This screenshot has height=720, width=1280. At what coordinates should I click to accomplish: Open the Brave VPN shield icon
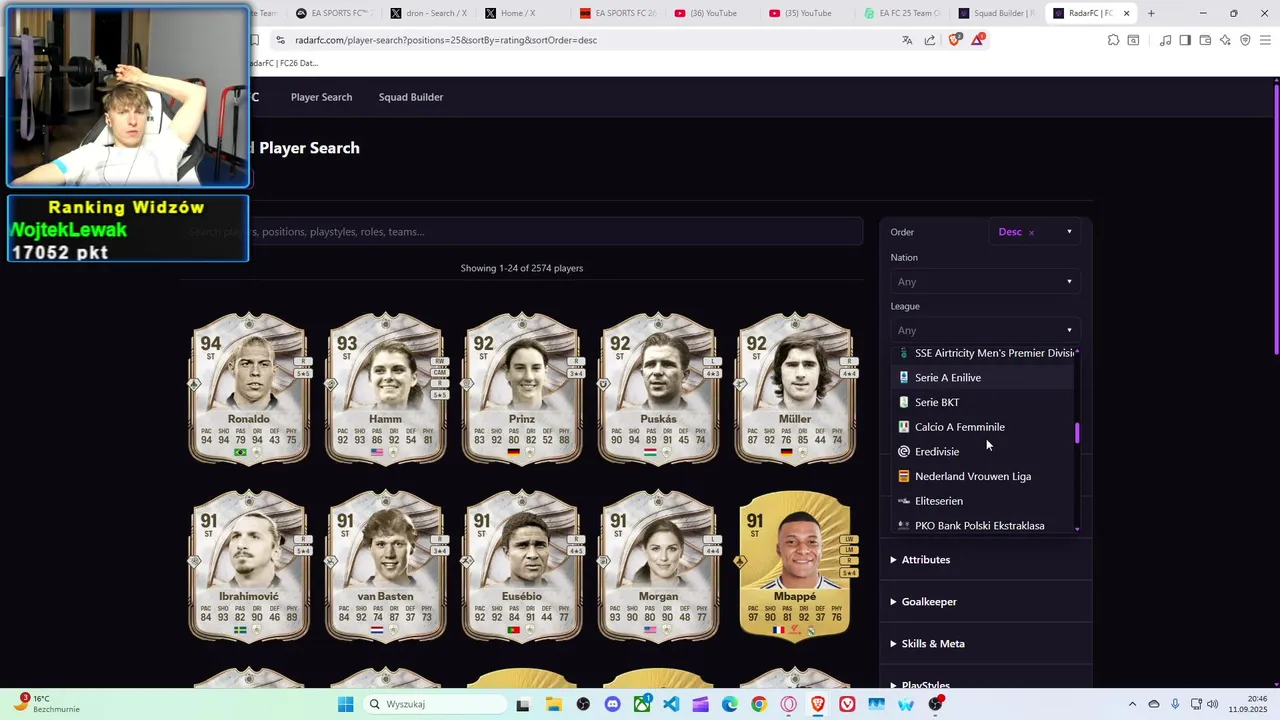(1245, 40)
